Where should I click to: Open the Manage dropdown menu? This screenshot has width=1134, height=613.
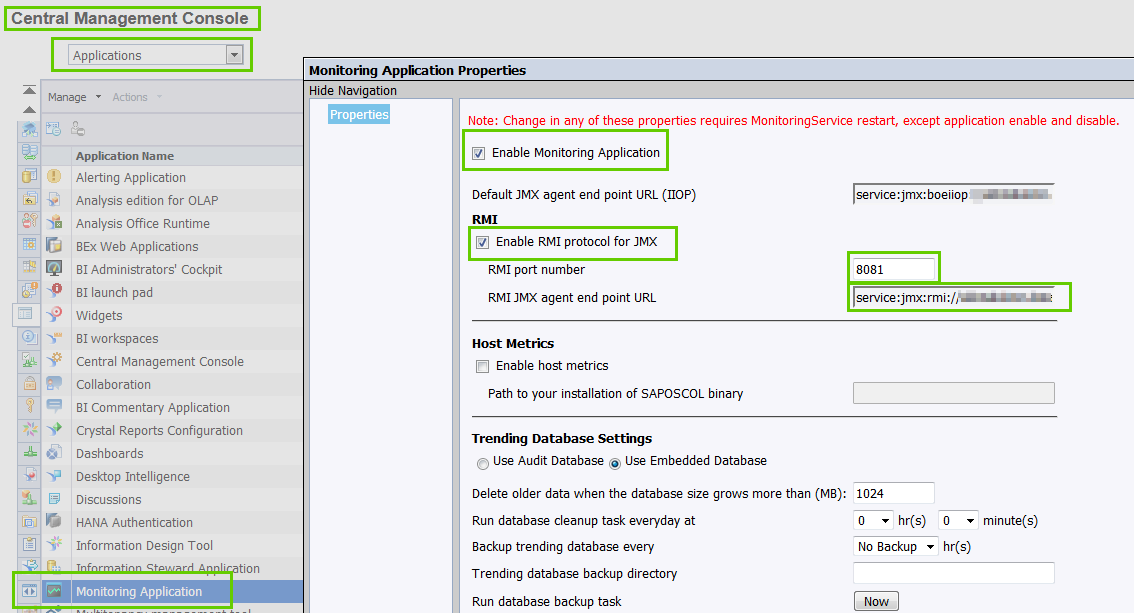74,97
